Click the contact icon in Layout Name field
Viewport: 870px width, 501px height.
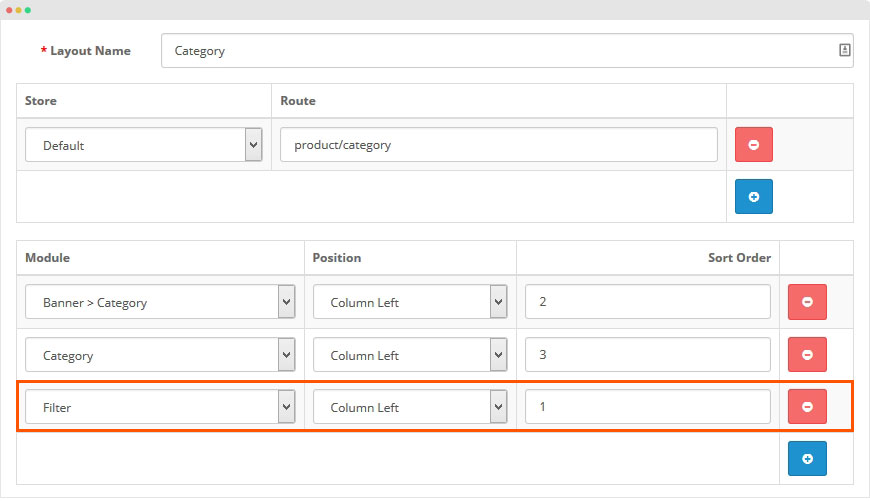[x=844, y=50]
